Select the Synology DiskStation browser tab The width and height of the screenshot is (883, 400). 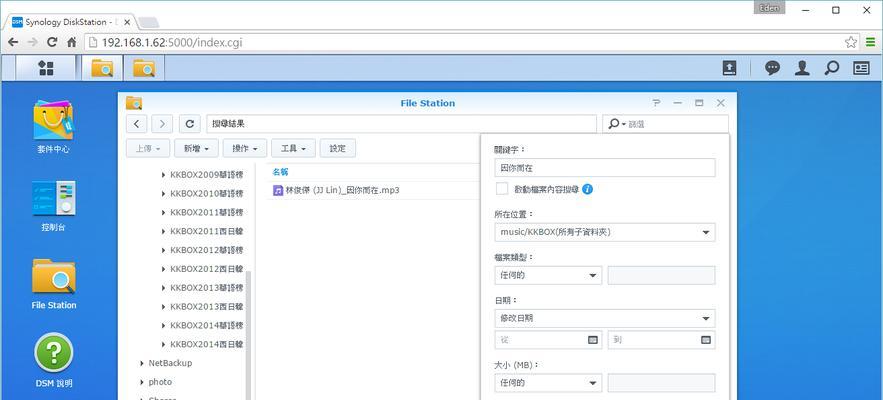pos(71,22)
